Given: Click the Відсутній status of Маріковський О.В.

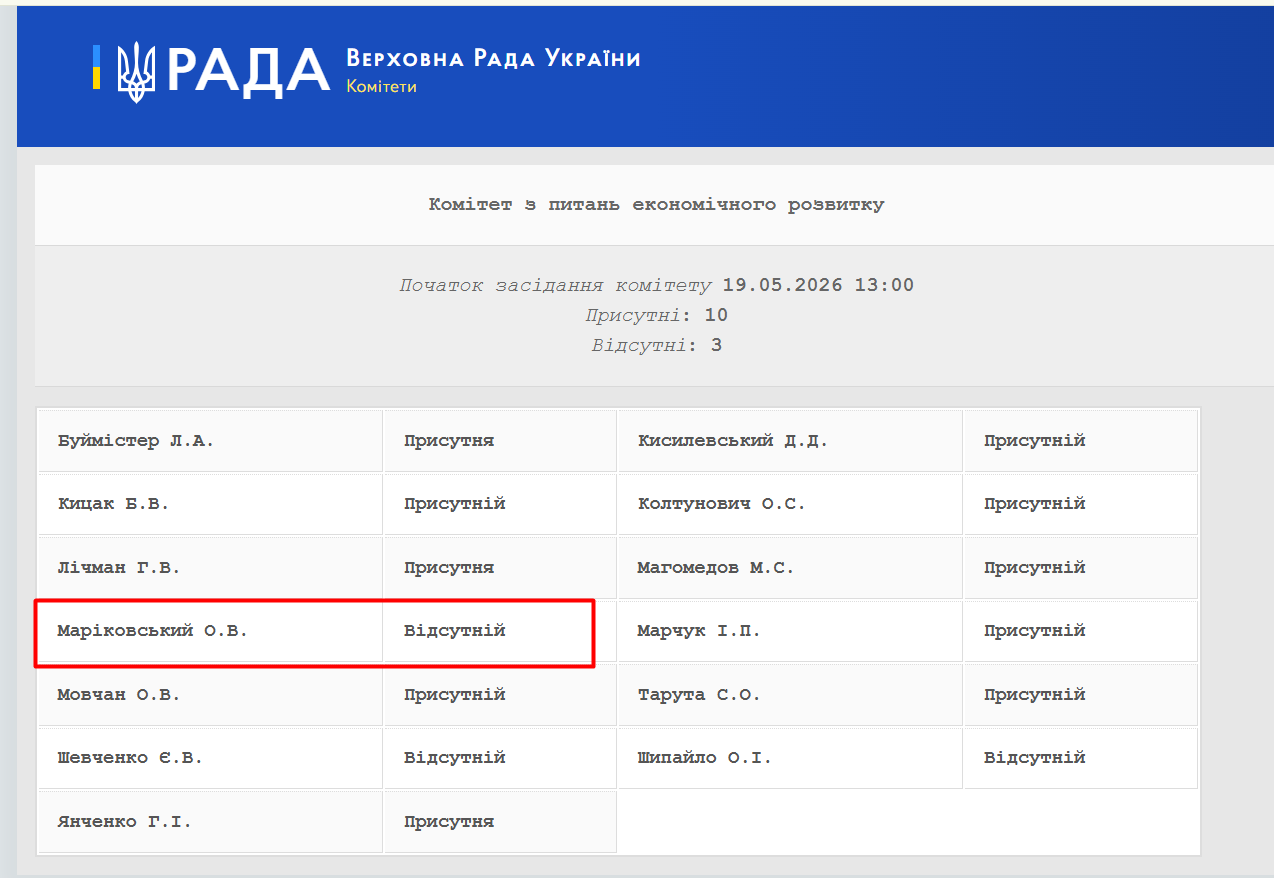Looking at the screenshot, I should [455, 631].
